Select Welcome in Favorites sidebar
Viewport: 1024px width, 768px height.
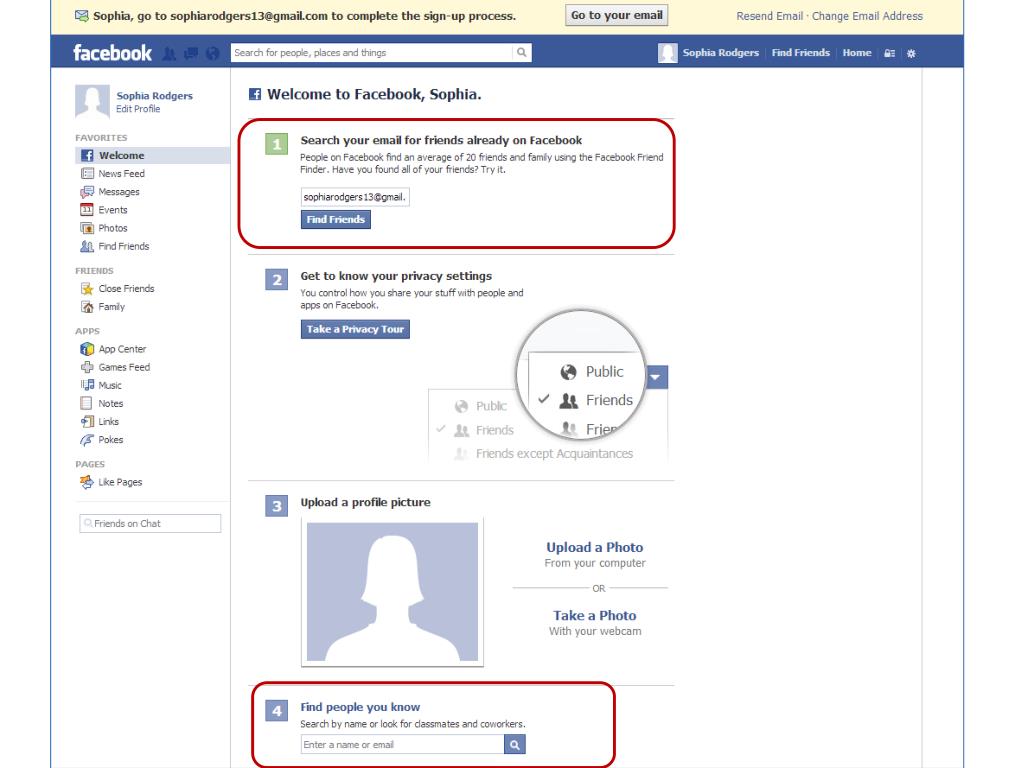pos(152,155)
